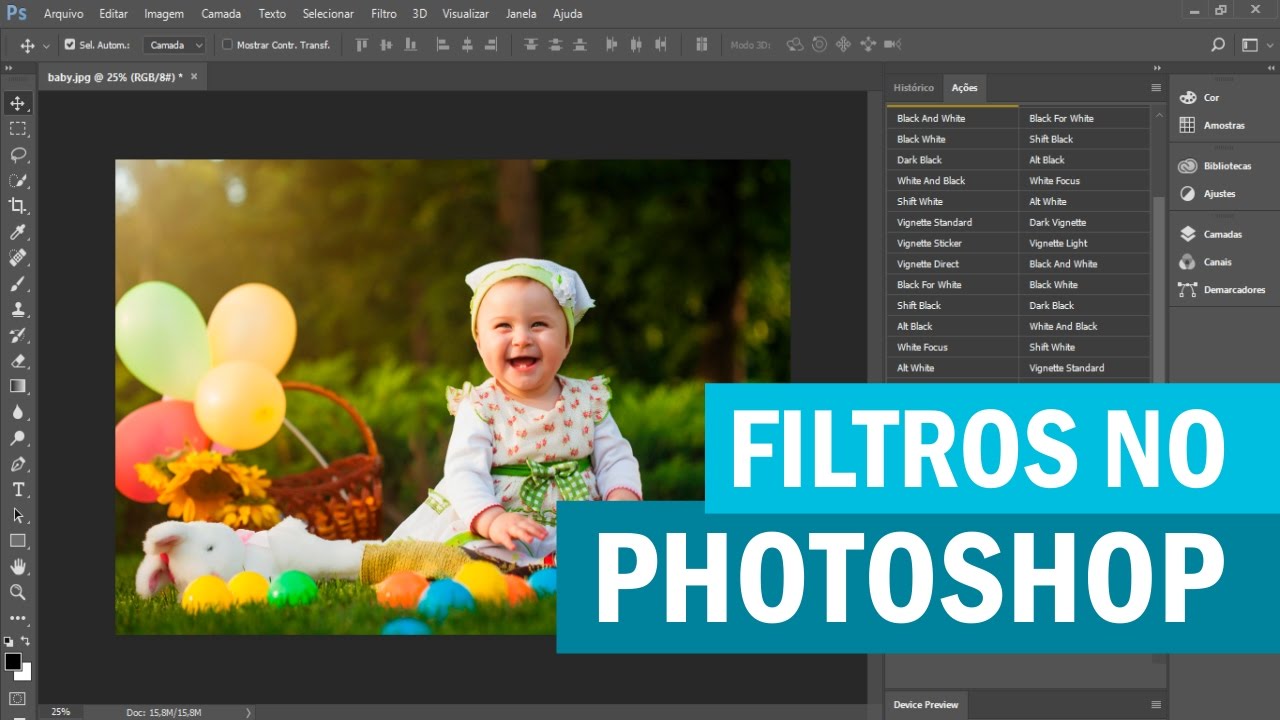Screen dimensions: 1280x720
Task: Select the Eraser tool
Action: (x=18, y=360)
